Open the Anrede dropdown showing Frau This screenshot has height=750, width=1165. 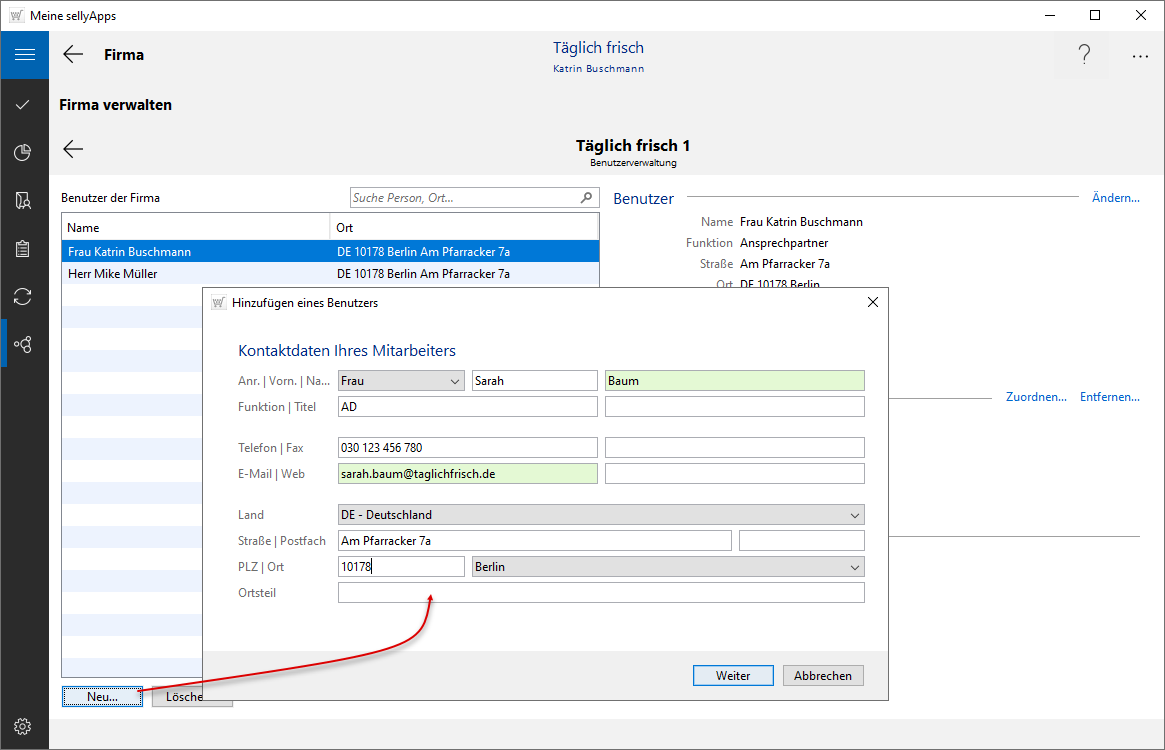tap(401, 381)
